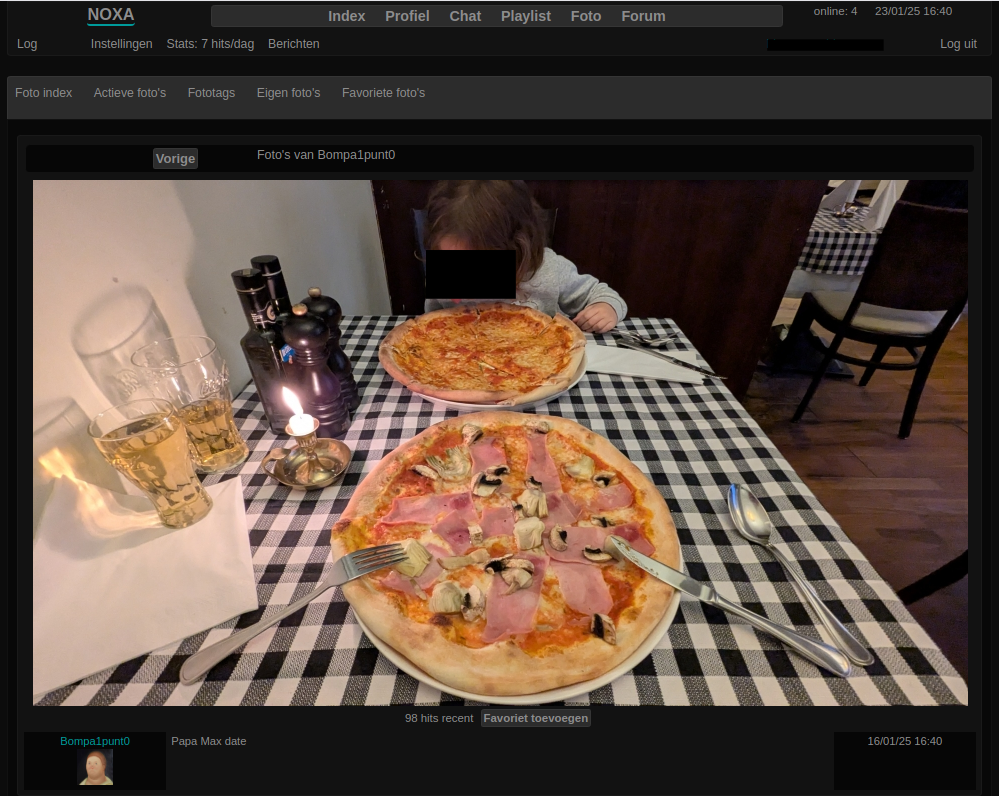Click the NOXA site logo

111,15
